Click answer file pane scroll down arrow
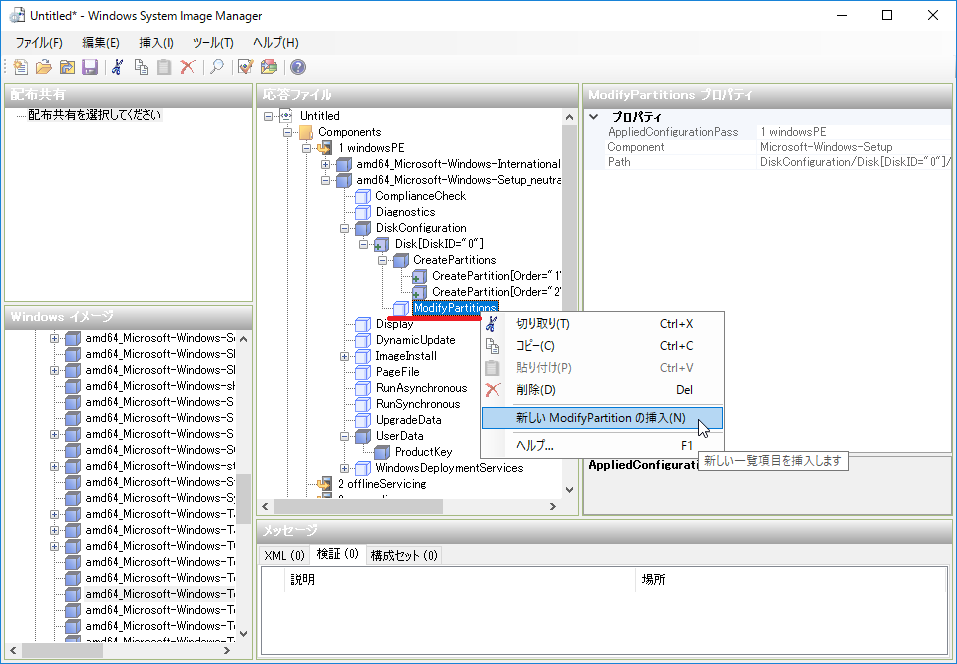Viewport: 957px width, 664px height. coord(569,489)
